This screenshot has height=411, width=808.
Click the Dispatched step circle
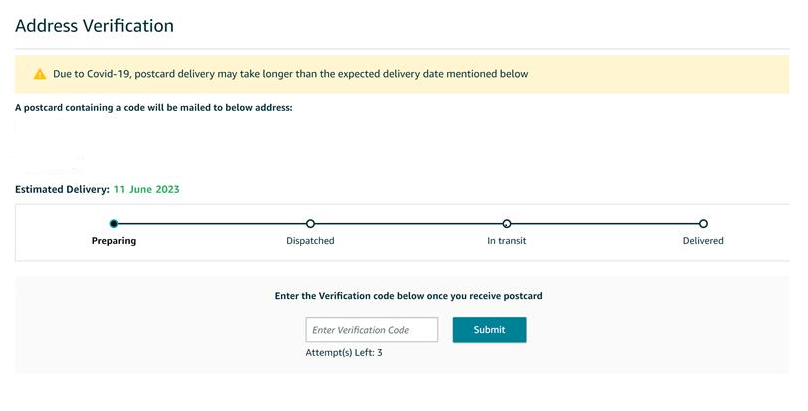tap(310, 224)
